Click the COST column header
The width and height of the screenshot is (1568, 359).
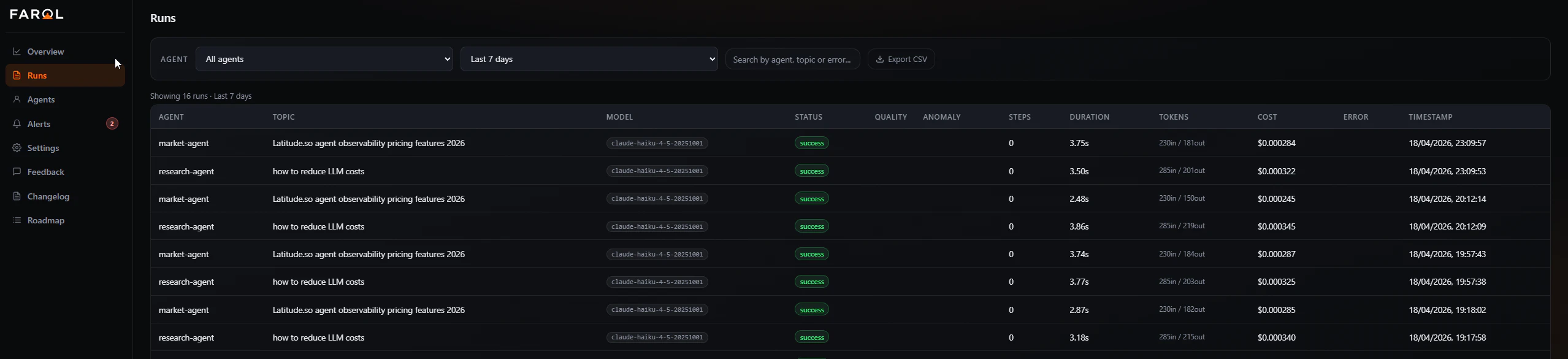click(1267, 117)
